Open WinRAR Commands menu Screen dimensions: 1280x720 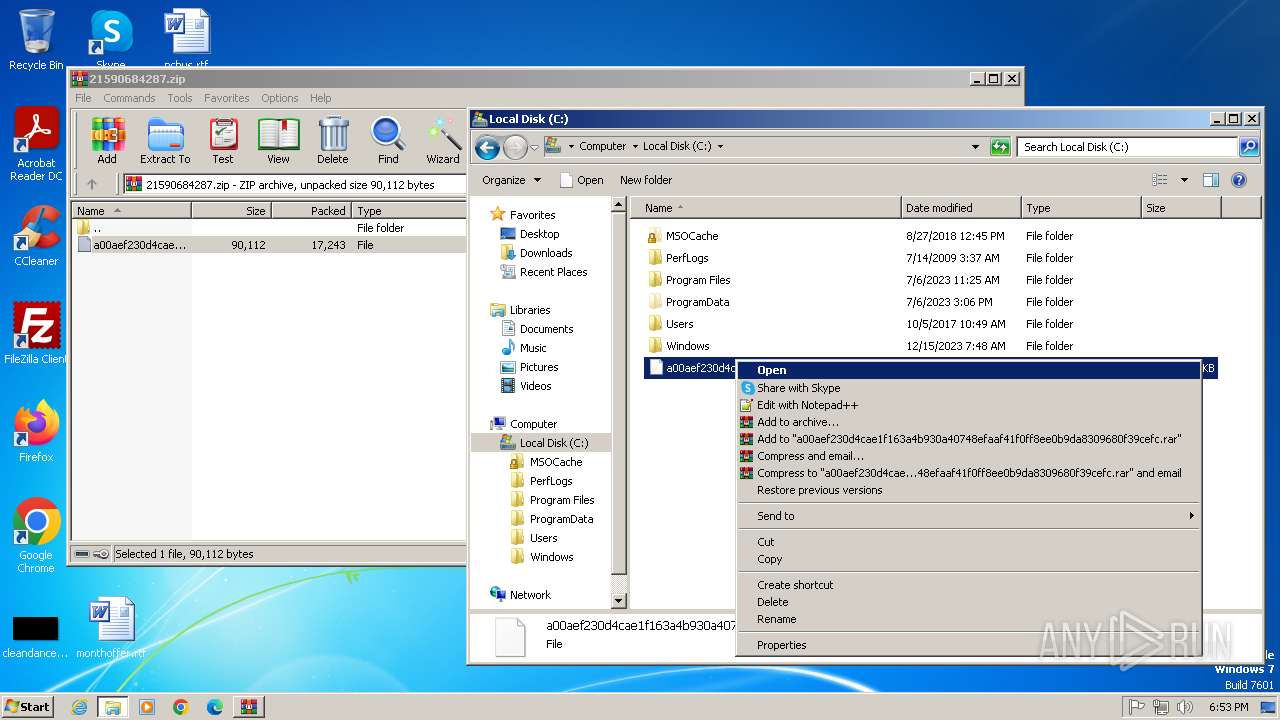(x=129, y=98)
